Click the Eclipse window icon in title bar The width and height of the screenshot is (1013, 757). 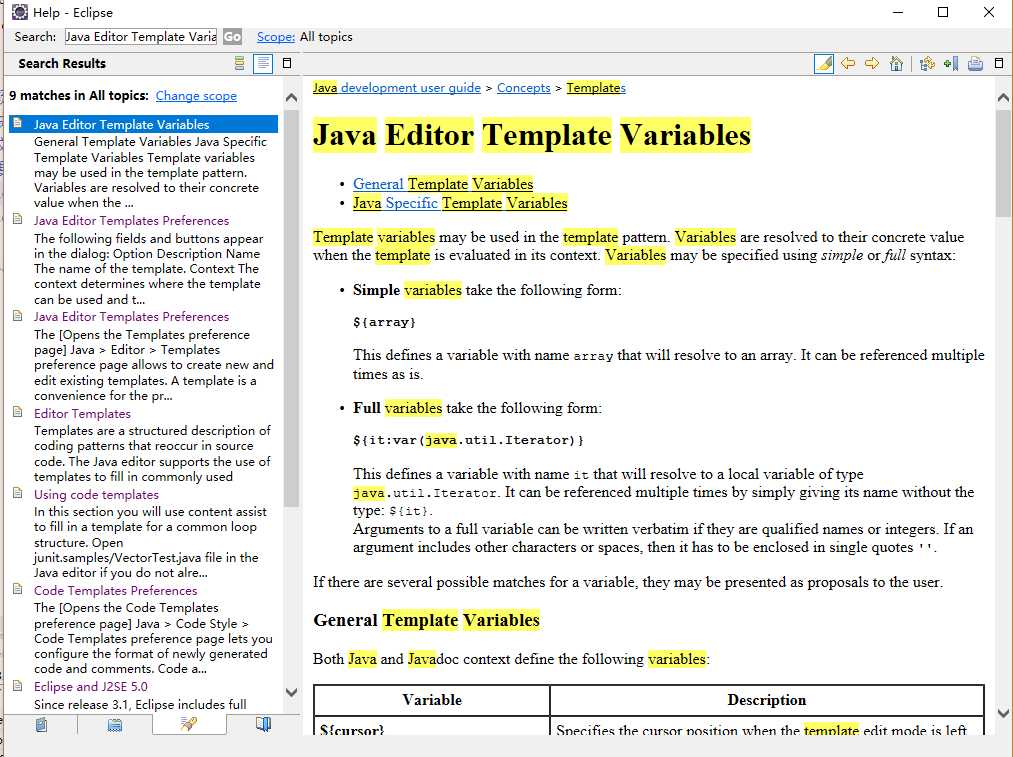[19, 12]
